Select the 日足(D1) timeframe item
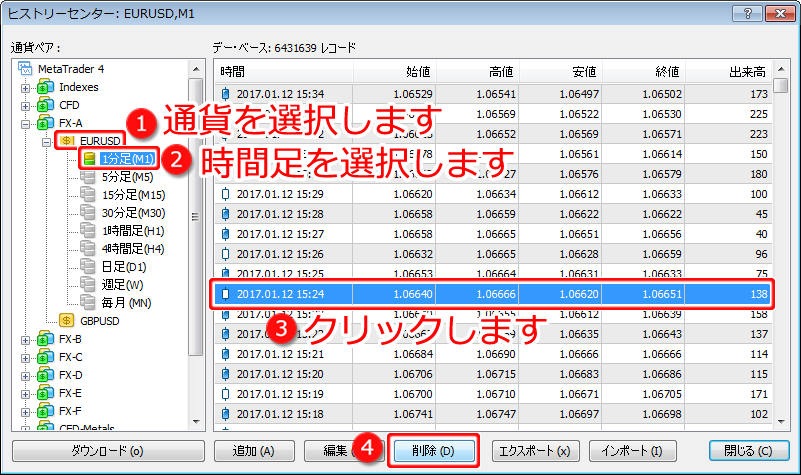The width and height of the screenshot is (801, 475). 124,267
